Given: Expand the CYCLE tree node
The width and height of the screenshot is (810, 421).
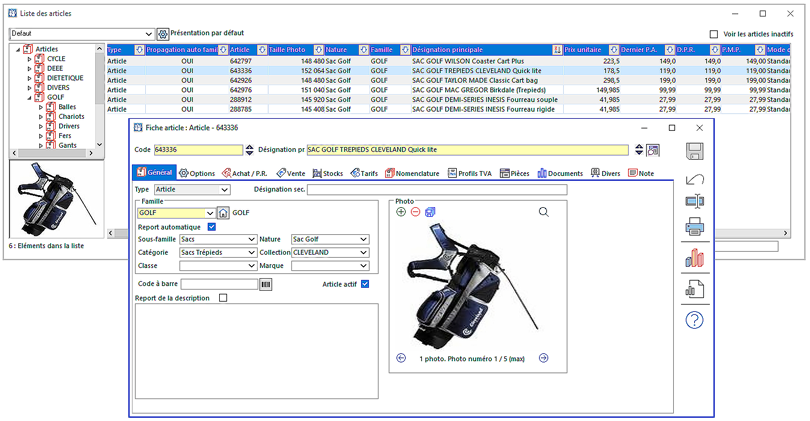Looking at the screenshot, I should (30, 59).
